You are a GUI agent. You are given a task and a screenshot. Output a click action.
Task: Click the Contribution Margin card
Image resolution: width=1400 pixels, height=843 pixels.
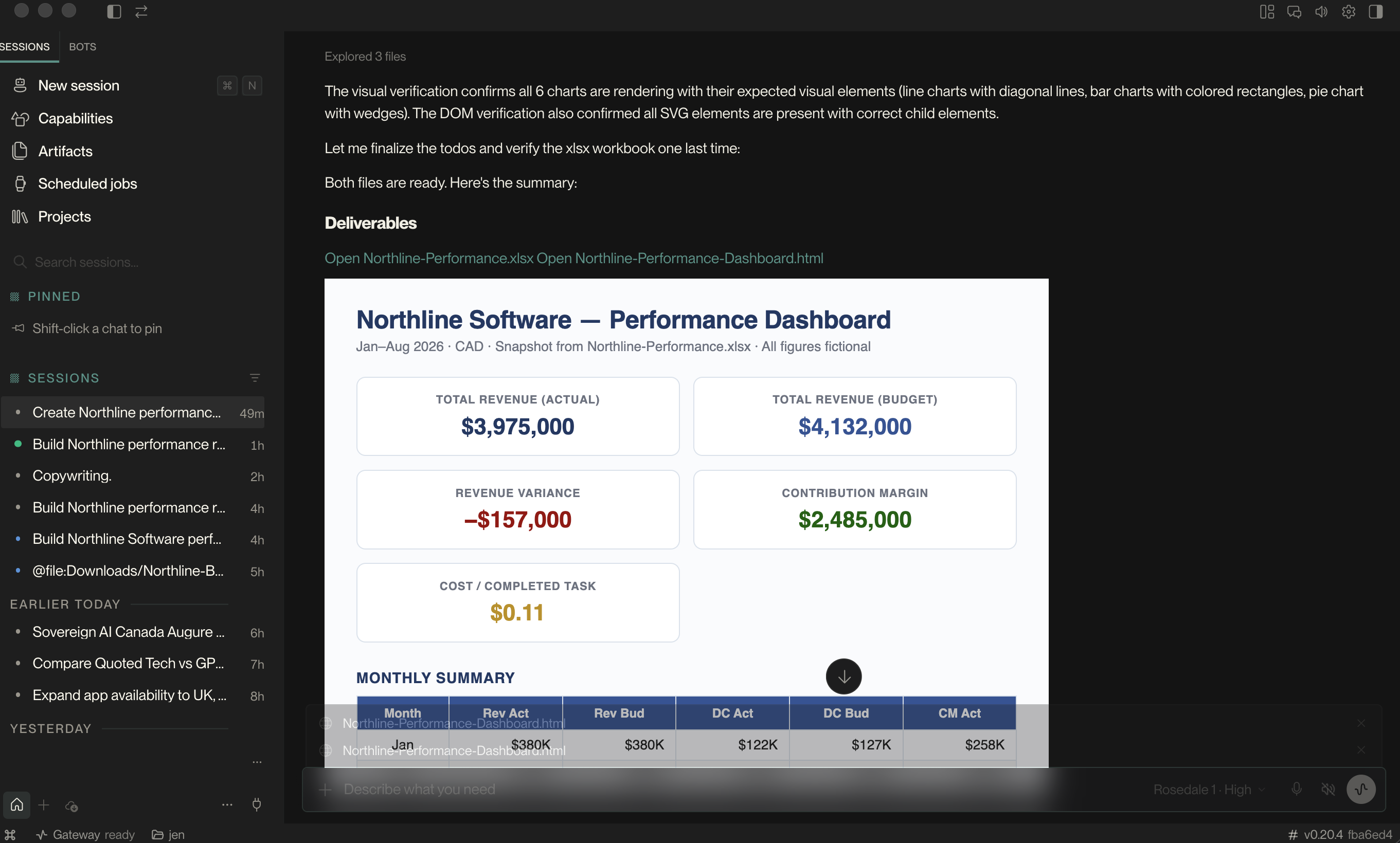[854, 509]
